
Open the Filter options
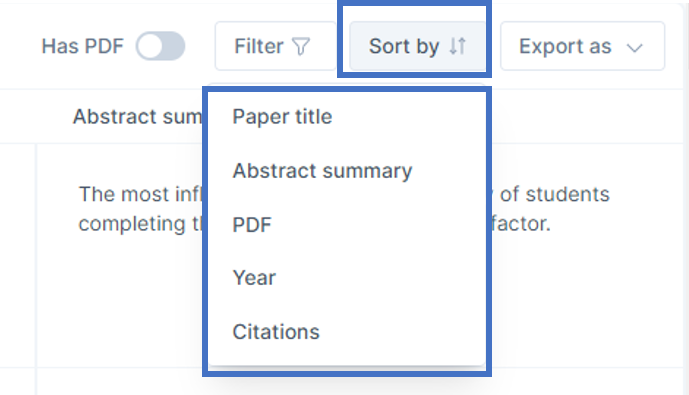pyautogui.click(x=275, y=46)
